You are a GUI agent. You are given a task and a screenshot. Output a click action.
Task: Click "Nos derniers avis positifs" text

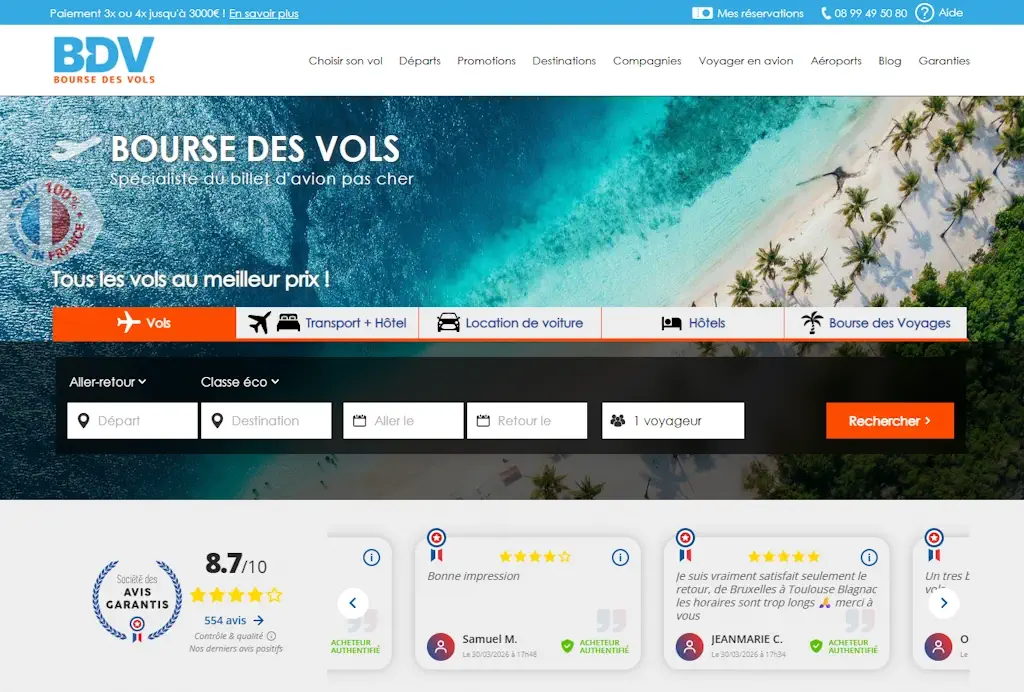236,649
